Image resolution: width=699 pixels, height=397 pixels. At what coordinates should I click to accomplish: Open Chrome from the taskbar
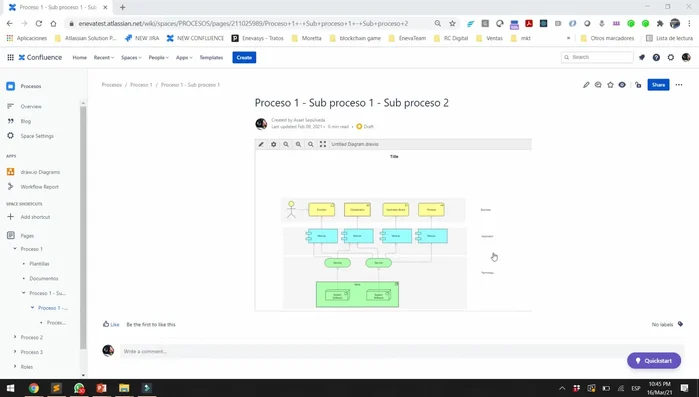[x=34, y=388]
